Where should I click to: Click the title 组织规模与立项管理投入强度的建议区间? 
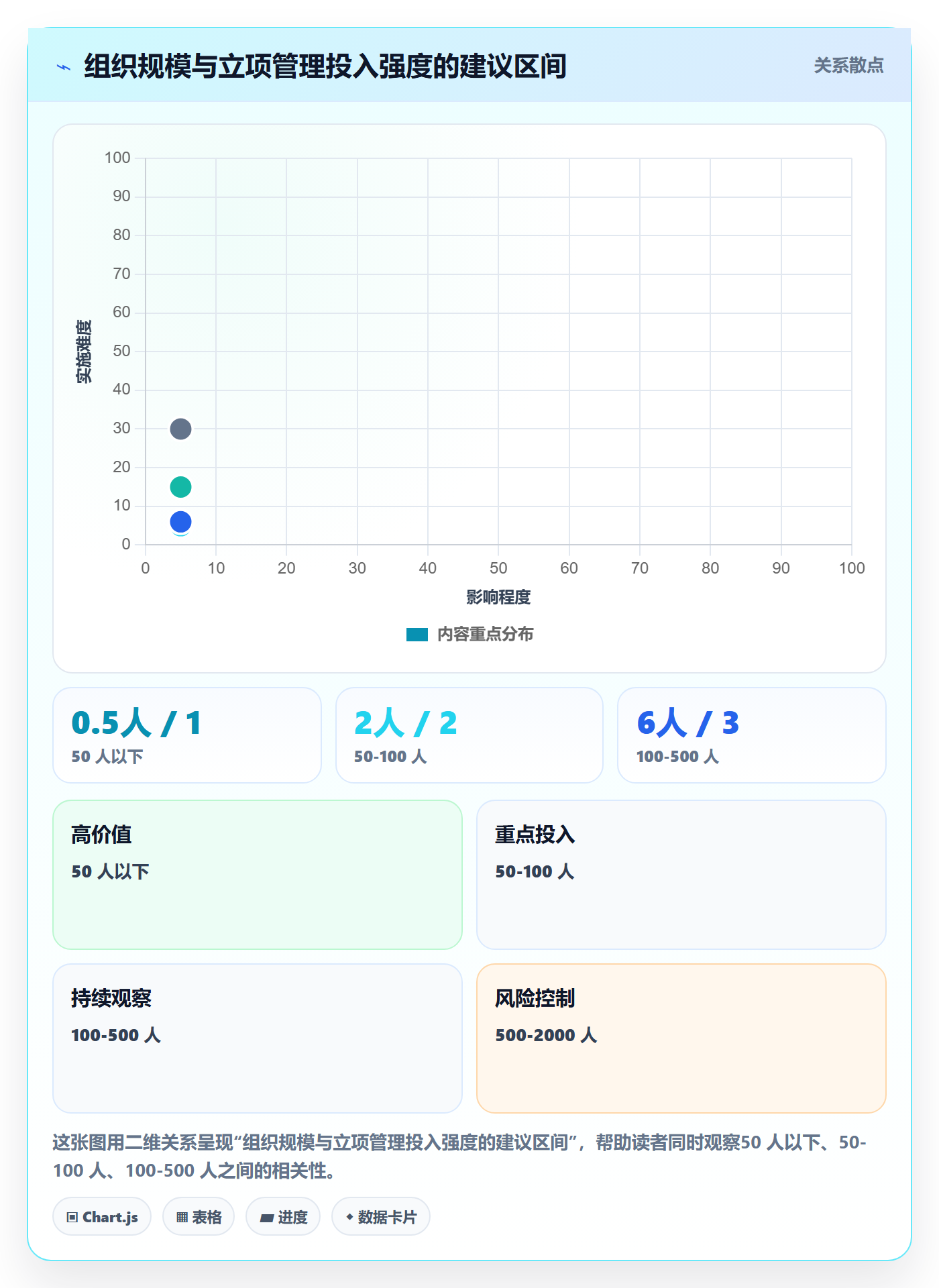[x=325, y=66]
